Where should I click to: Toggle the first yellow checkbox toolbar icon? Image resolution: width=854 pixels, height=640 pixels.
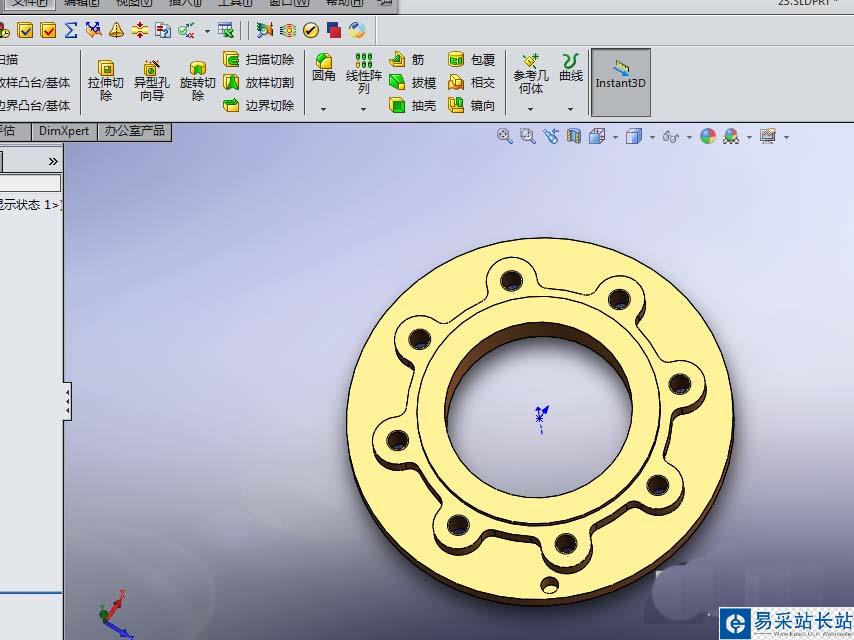pos(25,30)
